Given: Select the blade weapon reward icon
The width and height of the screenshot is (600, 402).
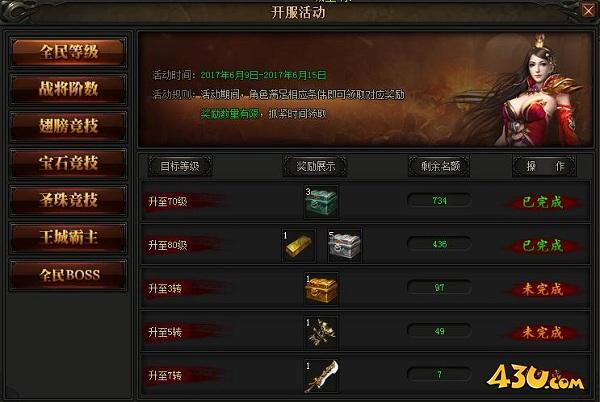Looking at the screenshot, I should (321, 376).
